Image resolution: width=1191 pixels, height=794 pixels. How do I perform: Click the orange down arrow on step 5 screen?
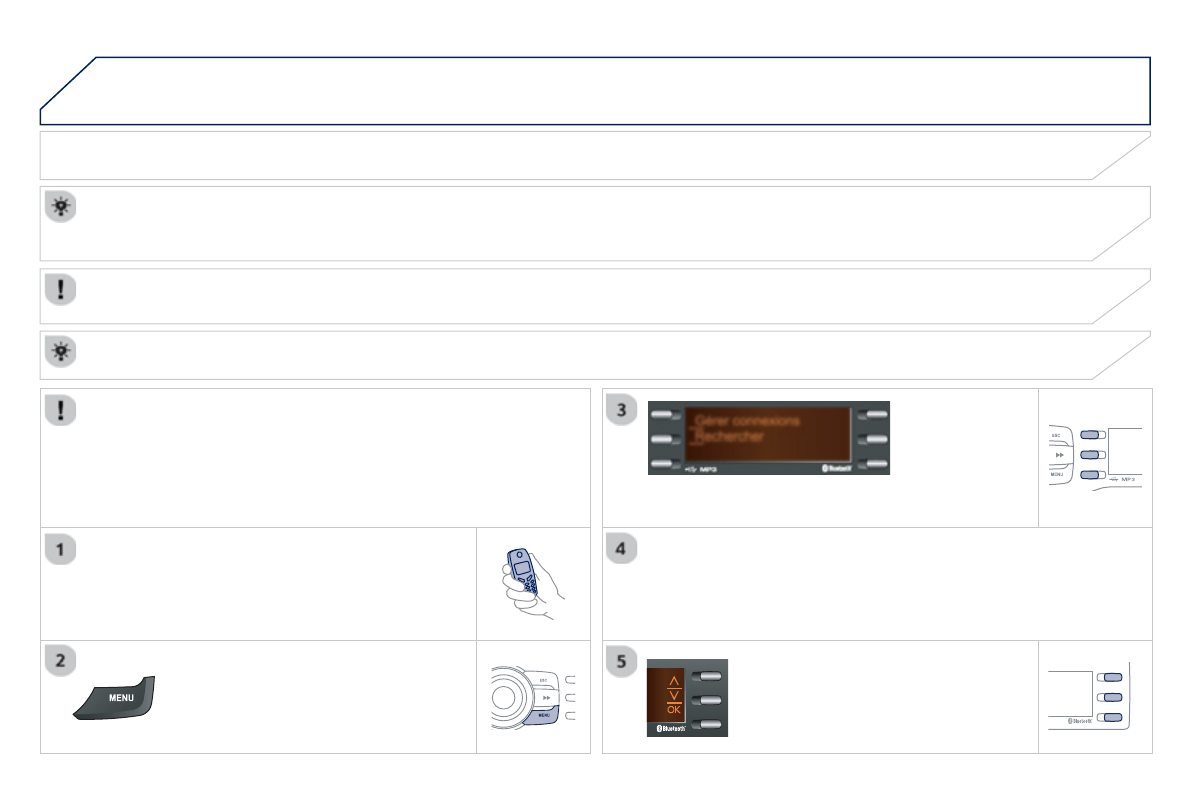point(674,694)
